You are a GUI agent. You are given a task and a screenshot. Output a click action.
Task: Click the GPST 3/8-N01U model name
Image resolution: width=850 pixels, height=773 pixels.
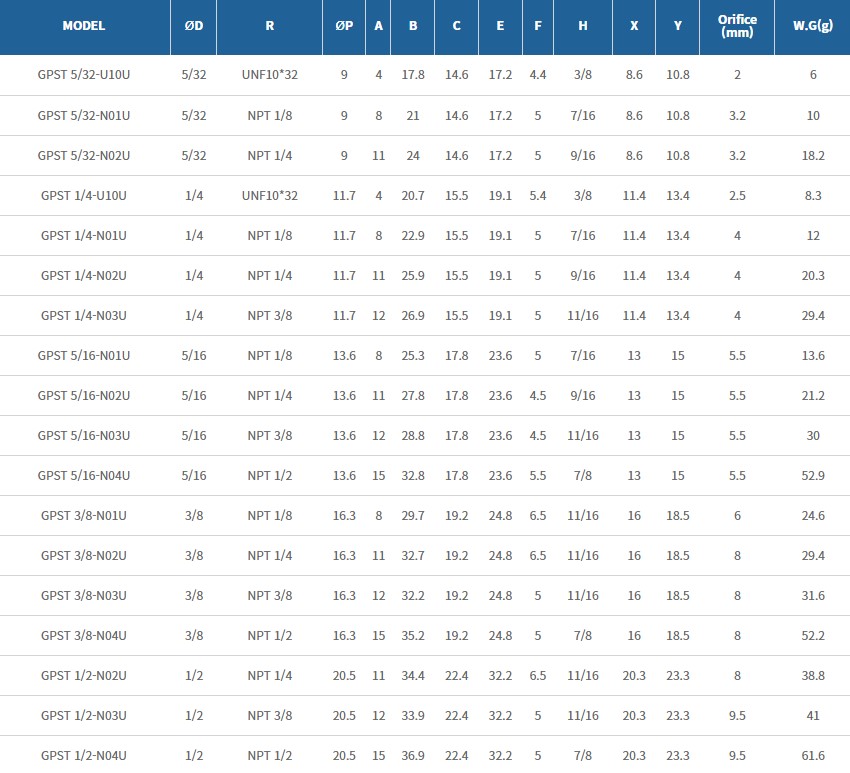(84, 515)
